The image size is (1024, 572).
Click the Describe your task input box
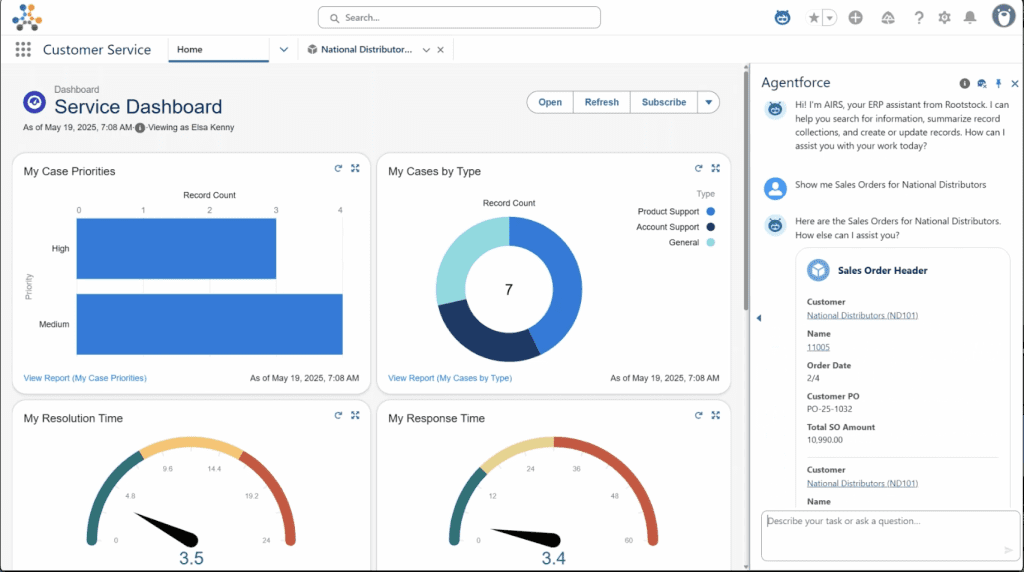[x=890, y=535]
